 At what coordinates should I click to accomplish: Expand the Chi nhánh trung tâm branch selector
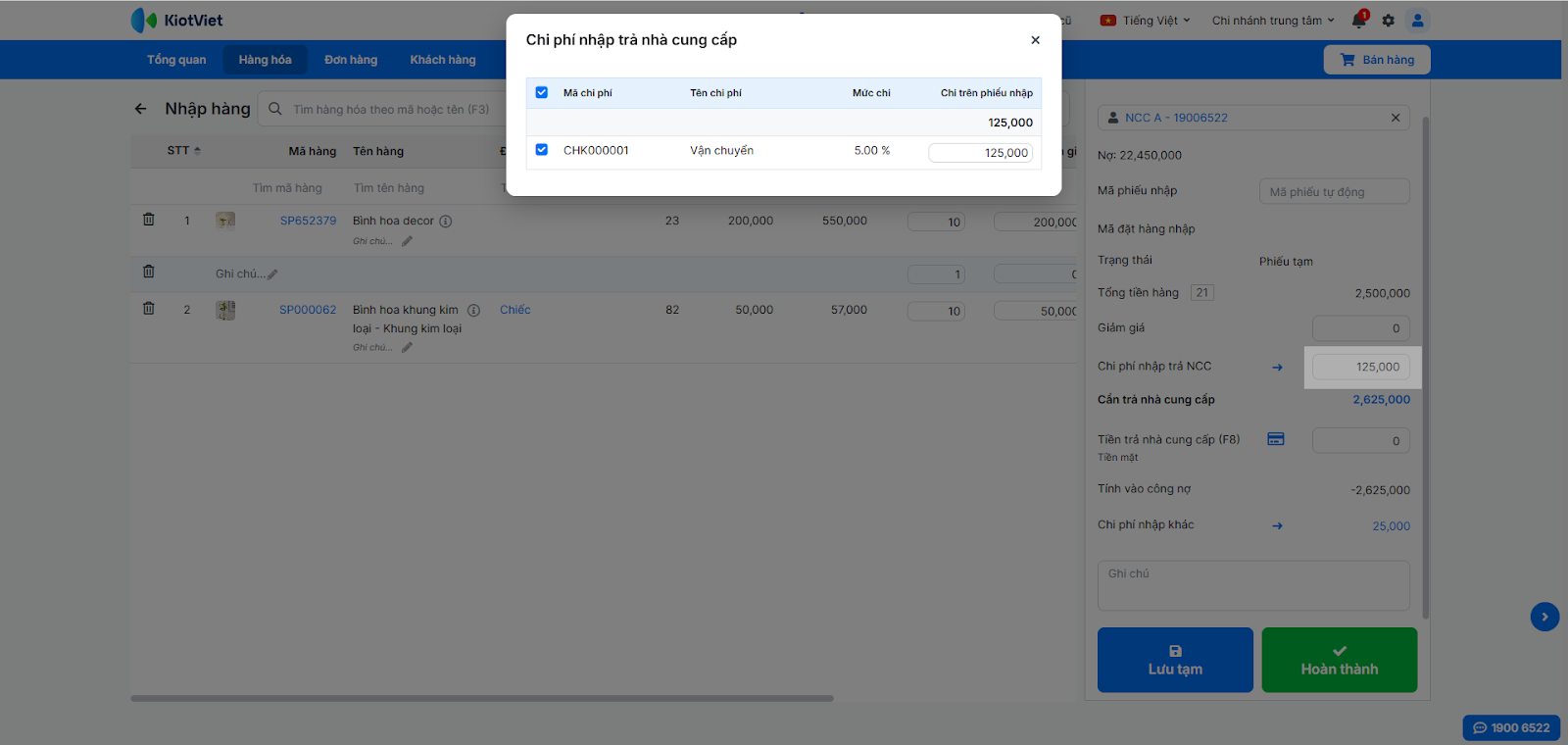pyautogui.click(x=1272, y=21)
